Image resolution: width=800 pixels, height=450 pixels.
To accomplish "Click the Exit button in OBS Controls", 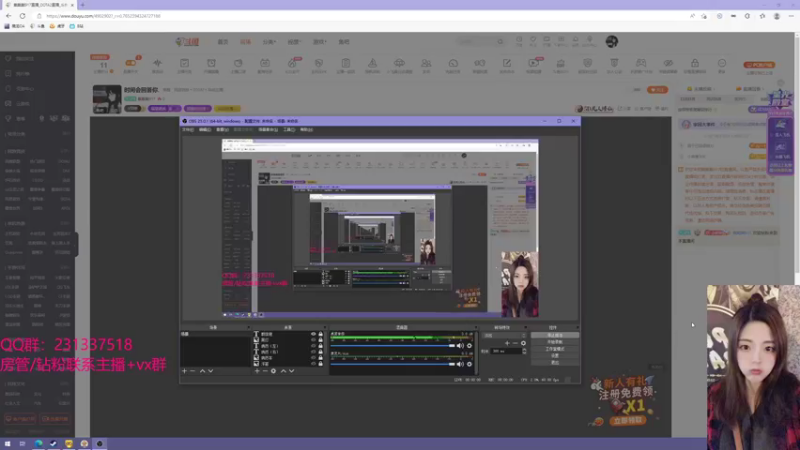I will click(x=555, y=362).
